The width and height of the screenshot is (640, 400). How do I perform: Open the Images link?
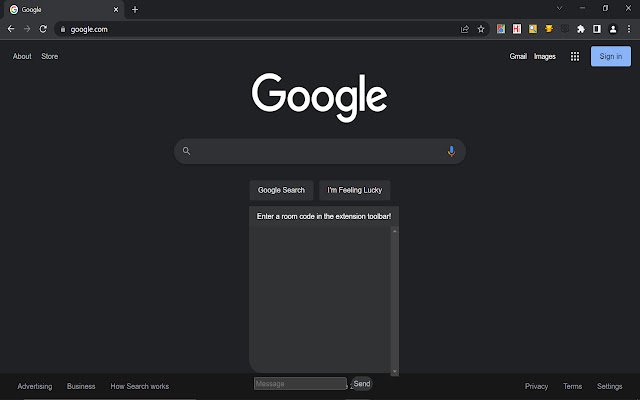(544, 56)
